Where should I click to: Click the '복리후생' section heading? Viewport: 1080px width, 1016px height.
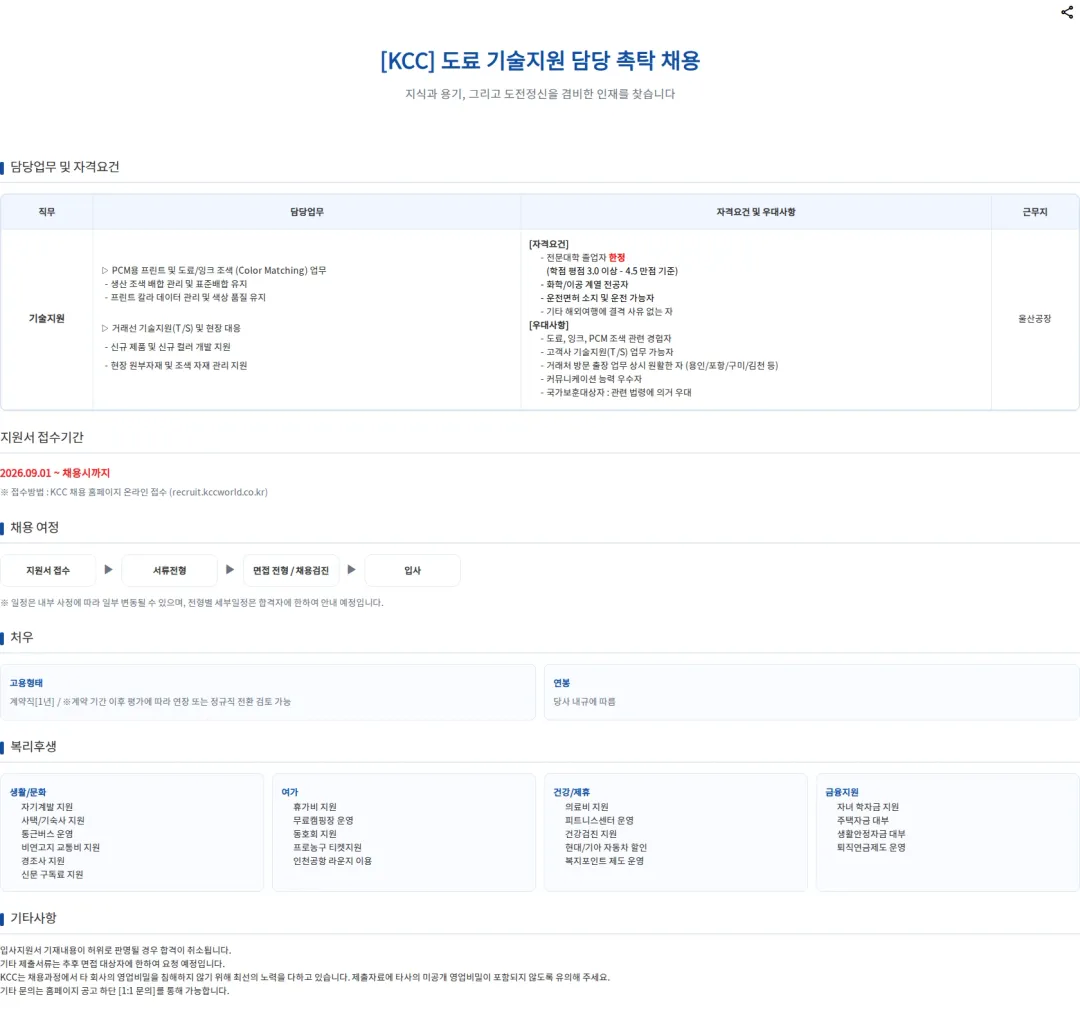(33, 747)
